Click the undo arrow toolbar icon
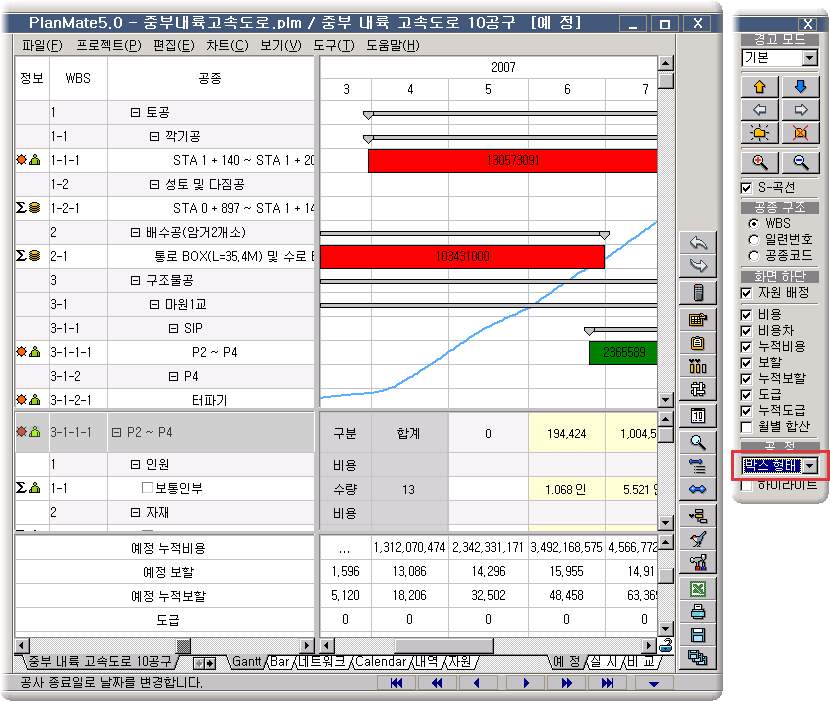Image resolution: width=830 pixels, height=701 pixels. point(698,243)
